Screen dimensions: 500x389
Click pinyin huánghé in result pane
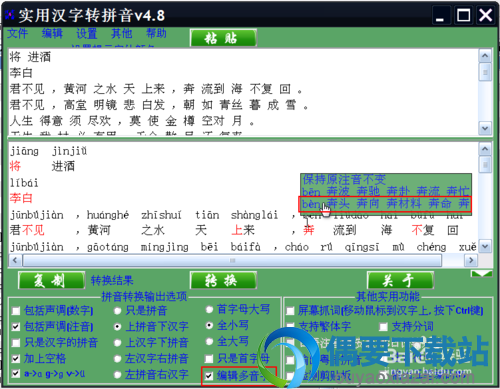108,215
